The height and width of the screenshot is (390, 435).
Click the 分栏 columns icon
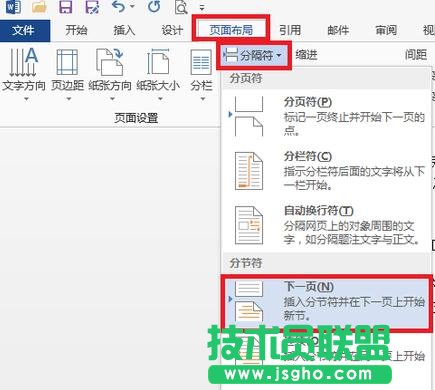[x=201, y=63]
